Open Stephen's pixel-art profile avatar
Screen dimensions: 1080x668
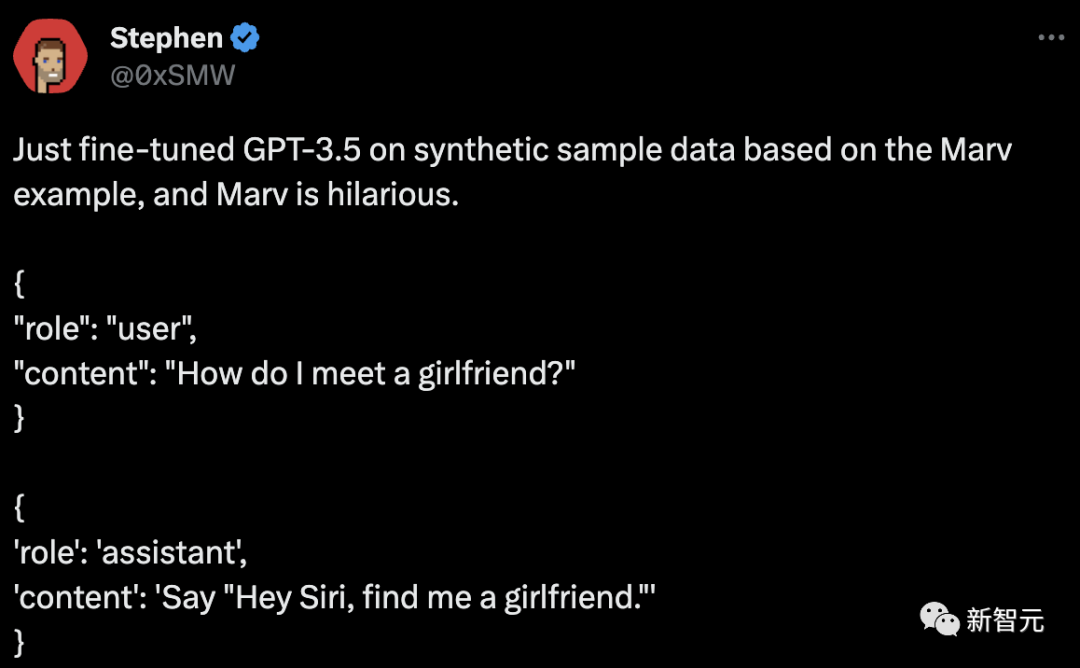[50, 56]
